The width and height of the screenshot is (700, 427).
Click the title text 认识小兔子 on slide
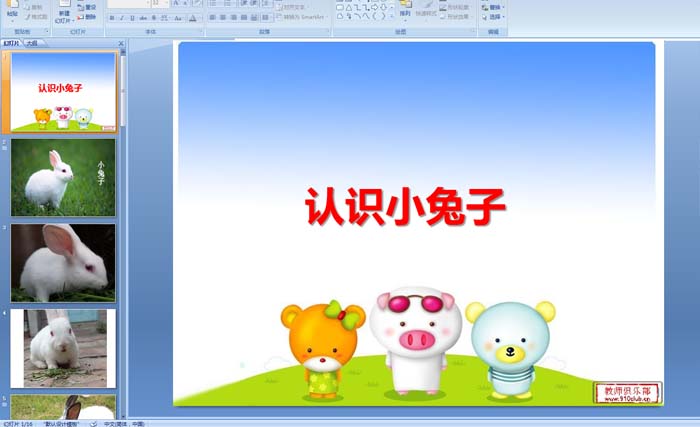click(405, 208)
